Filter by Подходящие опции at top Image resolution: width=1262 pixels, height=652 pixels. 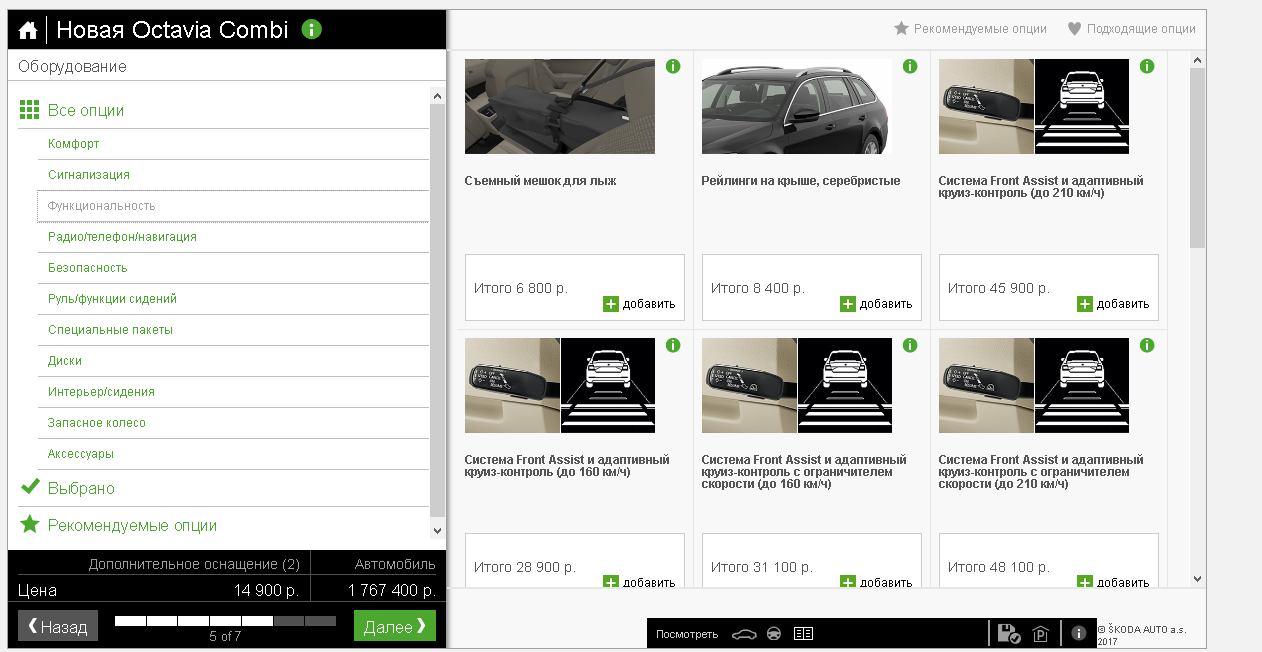coord(1131,29)
